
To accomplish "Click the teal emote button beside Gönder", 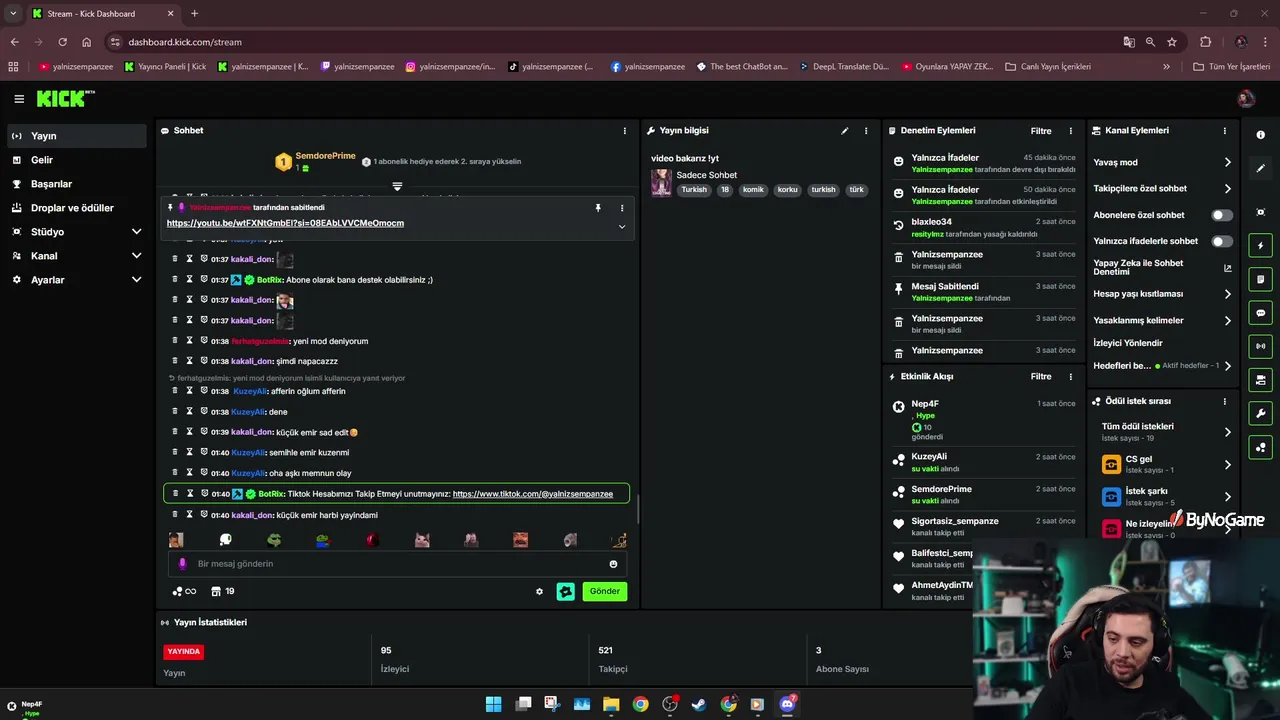I will [566, 591].
